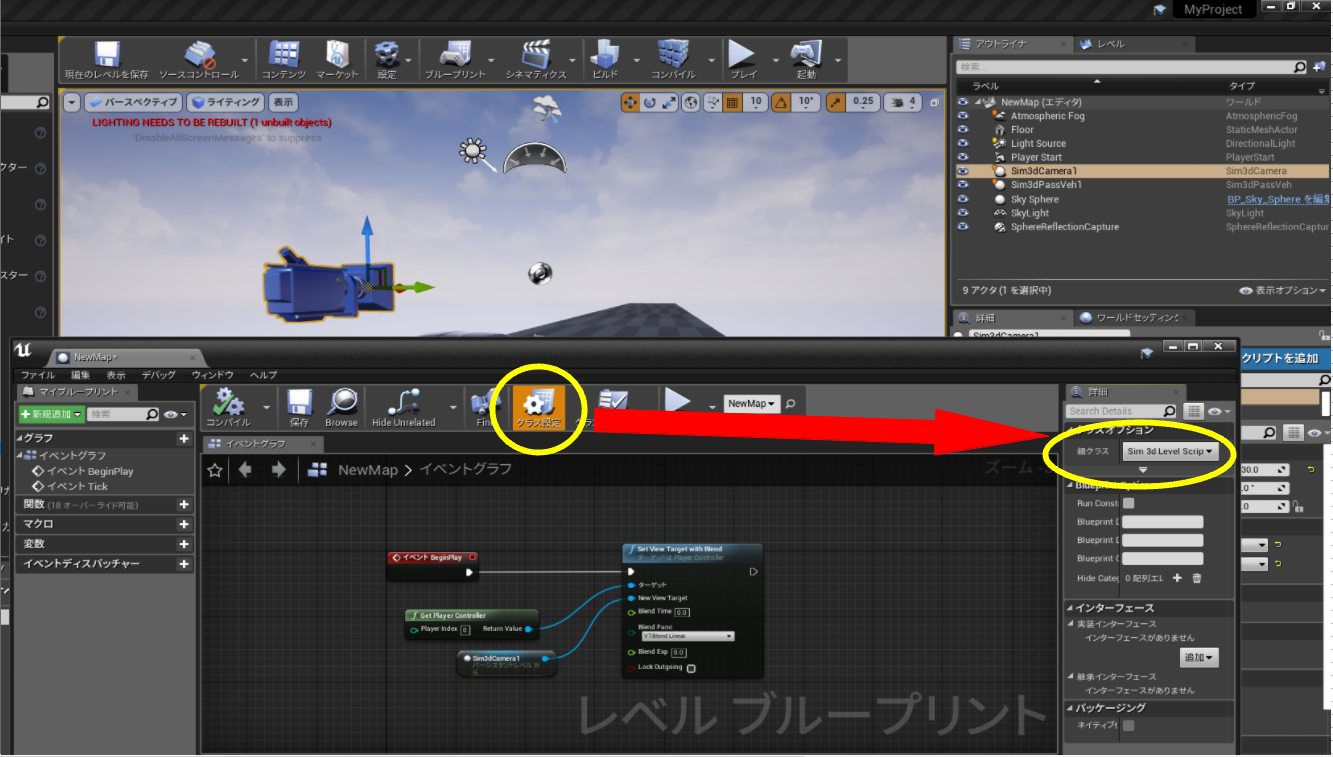Toggle the Run Construction Script checkbox
The image size is (1333, 757).
(x=1128, y=503)
